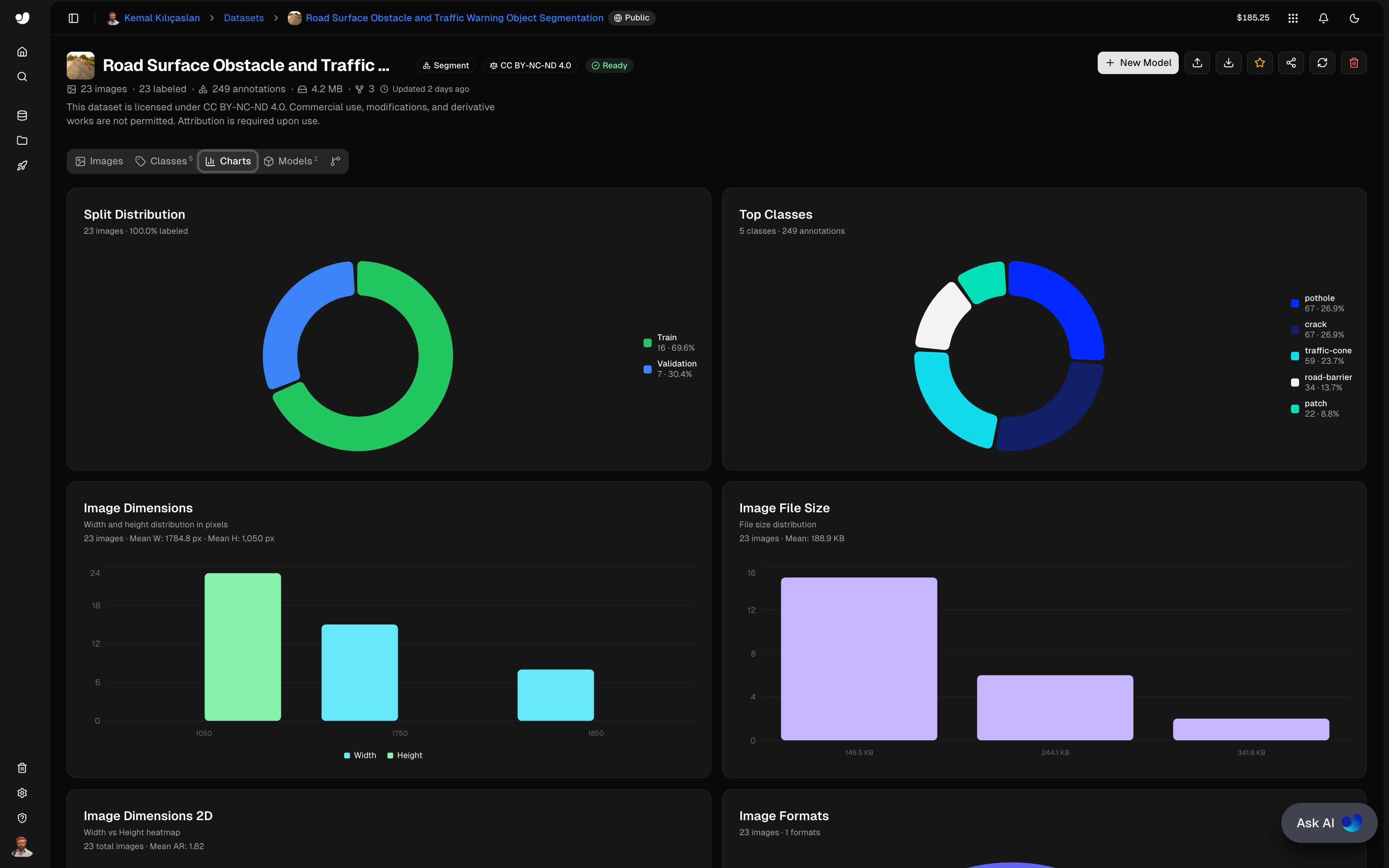This screenshot has width=1389, height=868.
Task: Click the Image Dimensions 2D card heading
Action: 148,816
